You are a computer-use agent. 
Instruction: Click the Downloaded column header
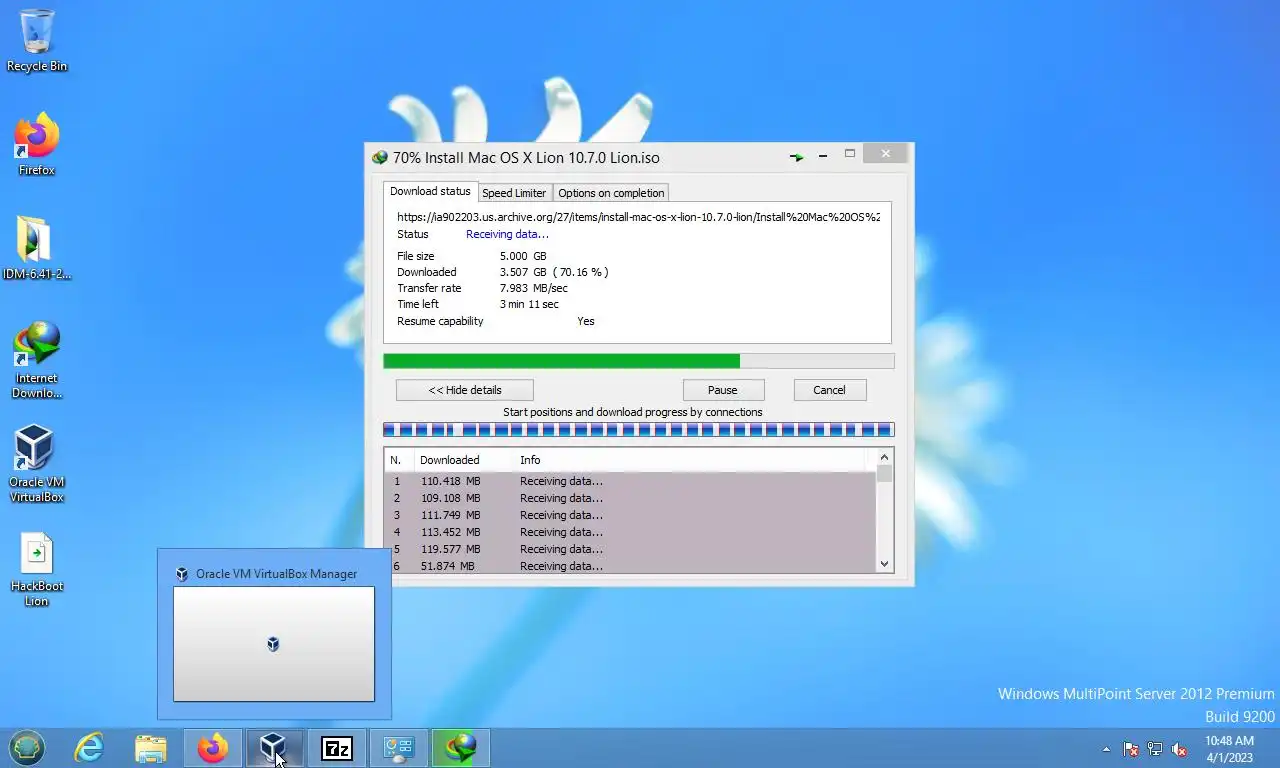(464, 460)
